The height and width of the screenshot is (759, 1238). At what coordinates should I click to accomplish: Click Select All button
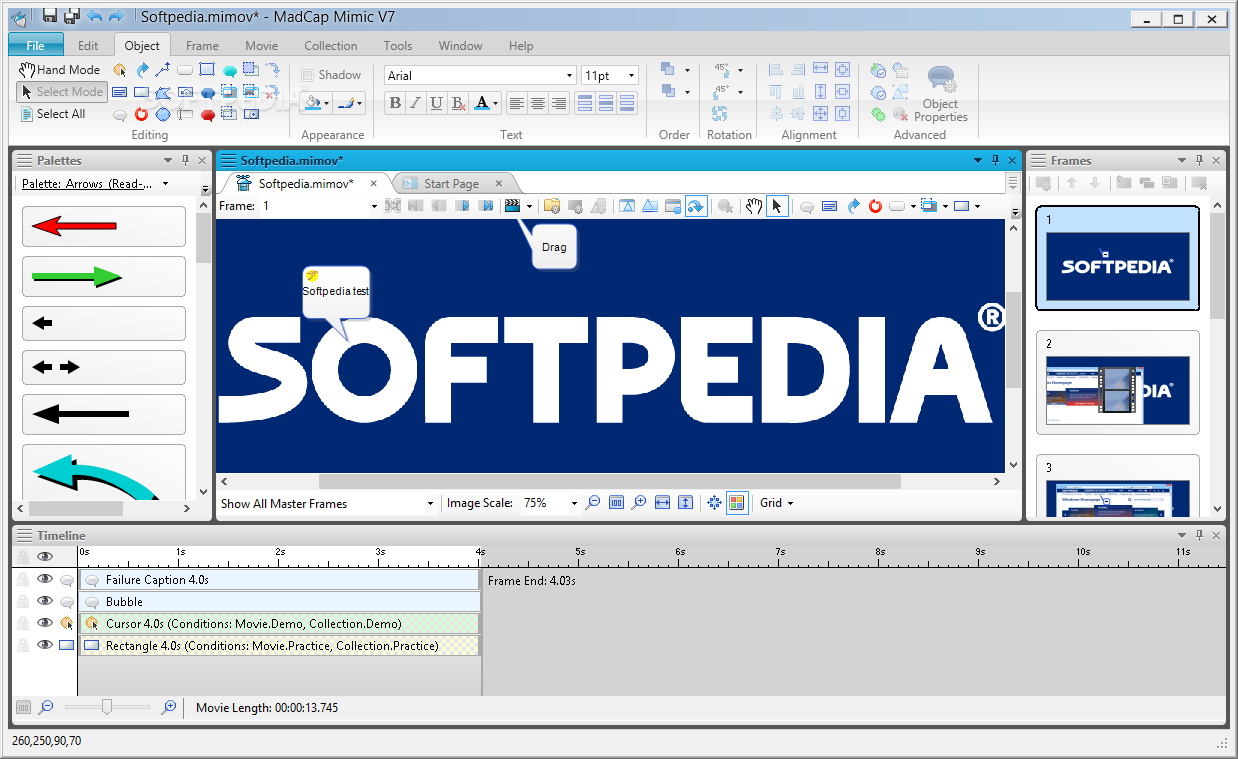[53, 114]
